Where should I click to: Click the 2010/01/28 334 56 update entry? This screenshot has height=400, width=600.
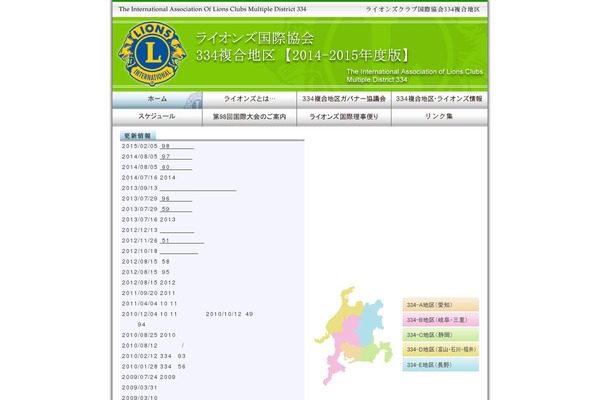tap(153, 367)
